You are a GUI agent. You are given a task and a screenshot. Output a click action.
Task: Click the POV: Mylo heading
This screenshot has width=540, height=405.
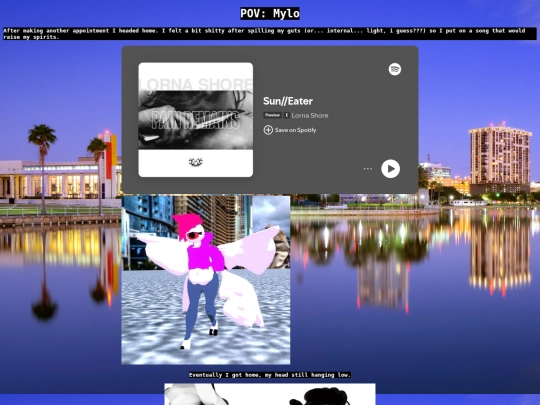tap(270, 13)
